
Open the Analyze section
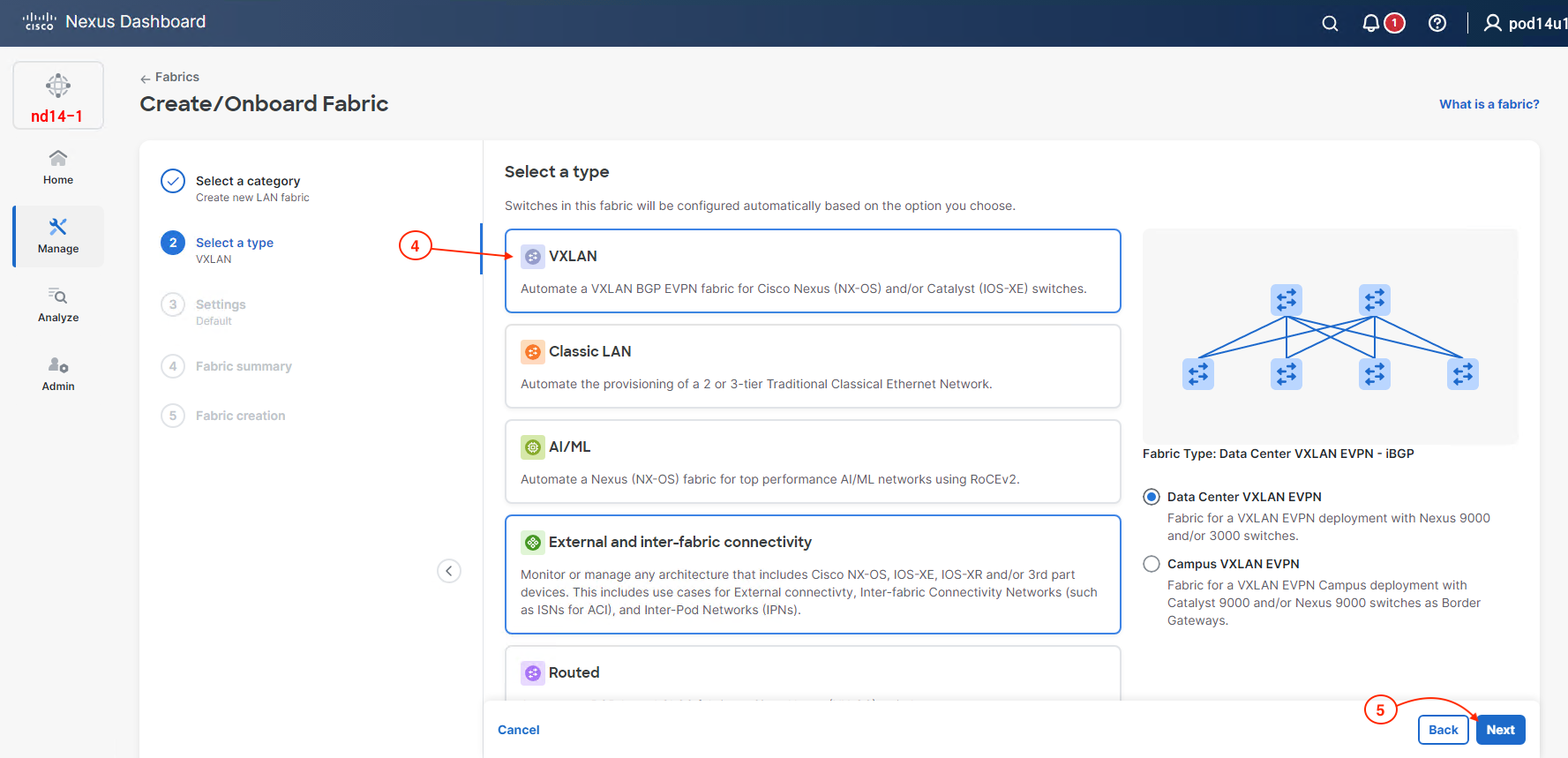(x=58, y=304)
